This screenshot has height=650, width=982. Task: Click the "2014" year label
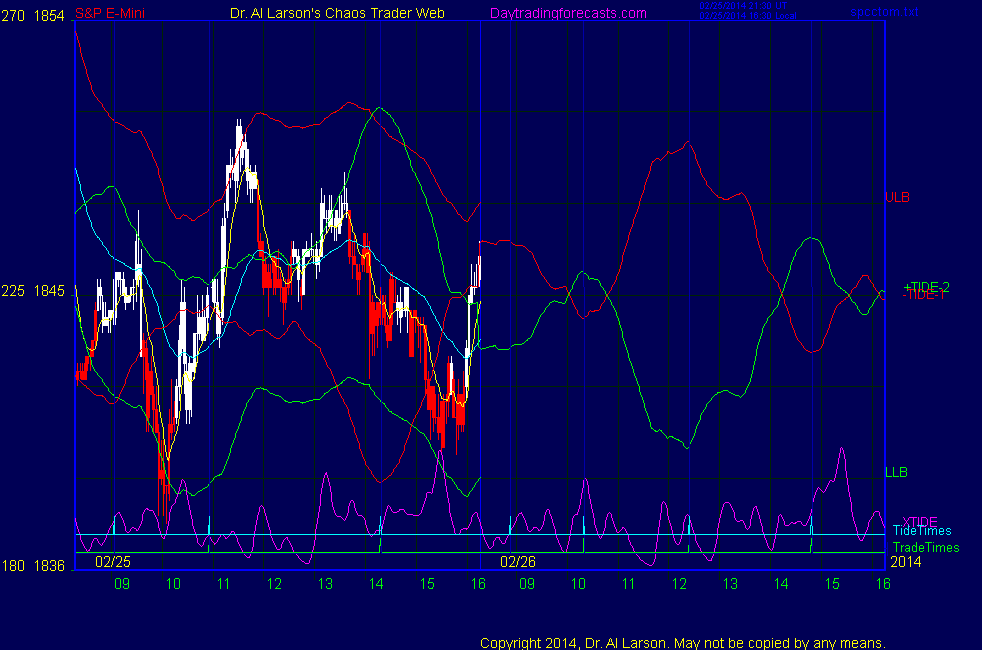[906, 562]
